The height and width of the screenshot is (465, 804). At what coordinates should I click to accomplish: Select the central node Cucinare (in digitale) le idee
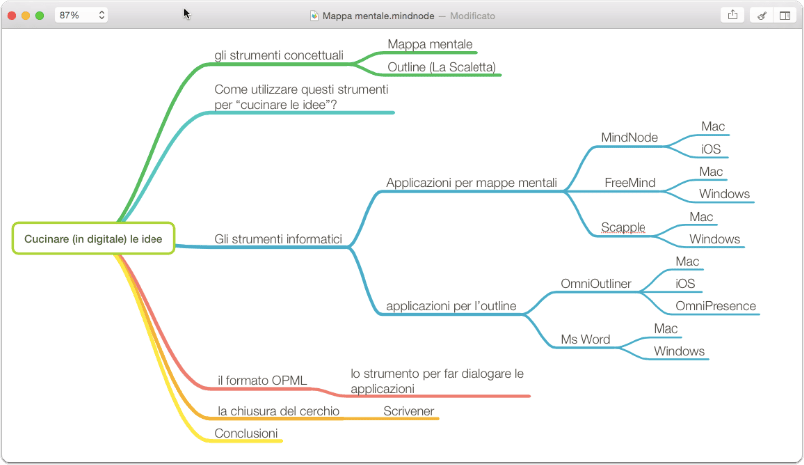[x=93, y=238]
